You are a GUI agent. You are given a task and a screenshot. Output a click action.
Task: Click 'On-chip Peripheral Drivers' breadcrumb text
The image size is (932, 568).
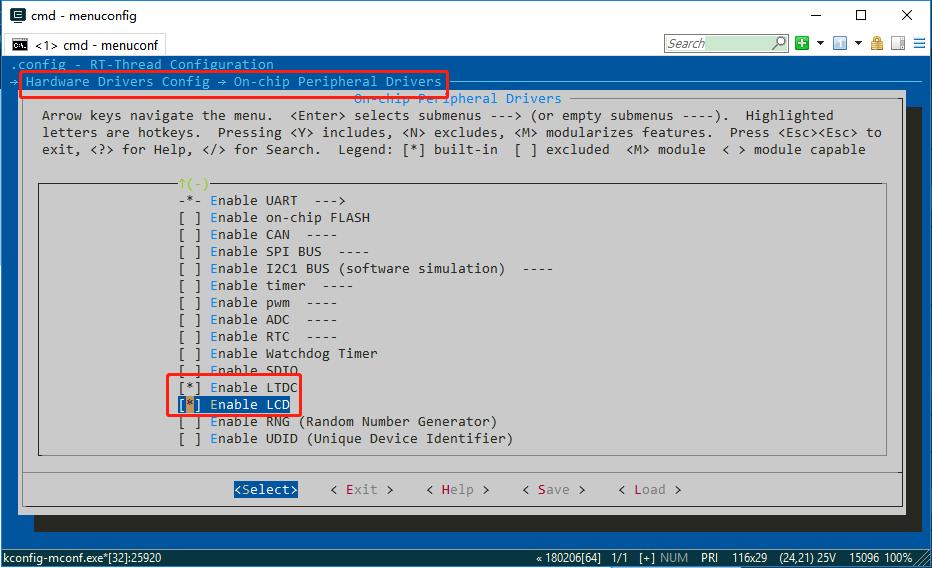pyautogui.click(x=337, y=81)
